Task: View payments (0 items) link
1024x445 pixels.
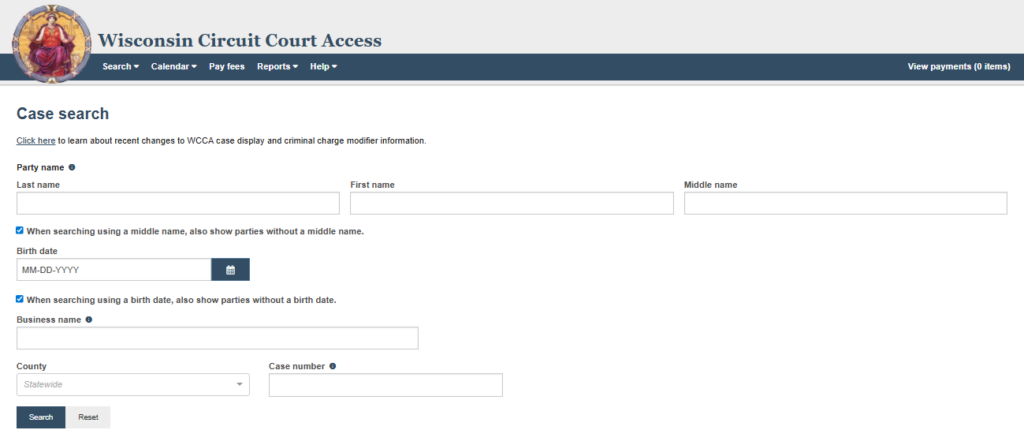Action: click(x=958, y=67)
